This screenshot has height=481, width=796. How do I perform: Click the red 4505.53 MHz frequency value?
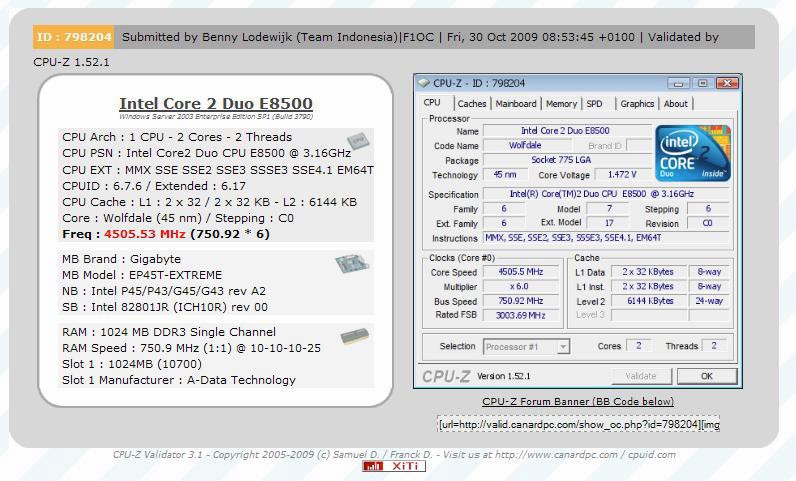(x=145, y=234)
